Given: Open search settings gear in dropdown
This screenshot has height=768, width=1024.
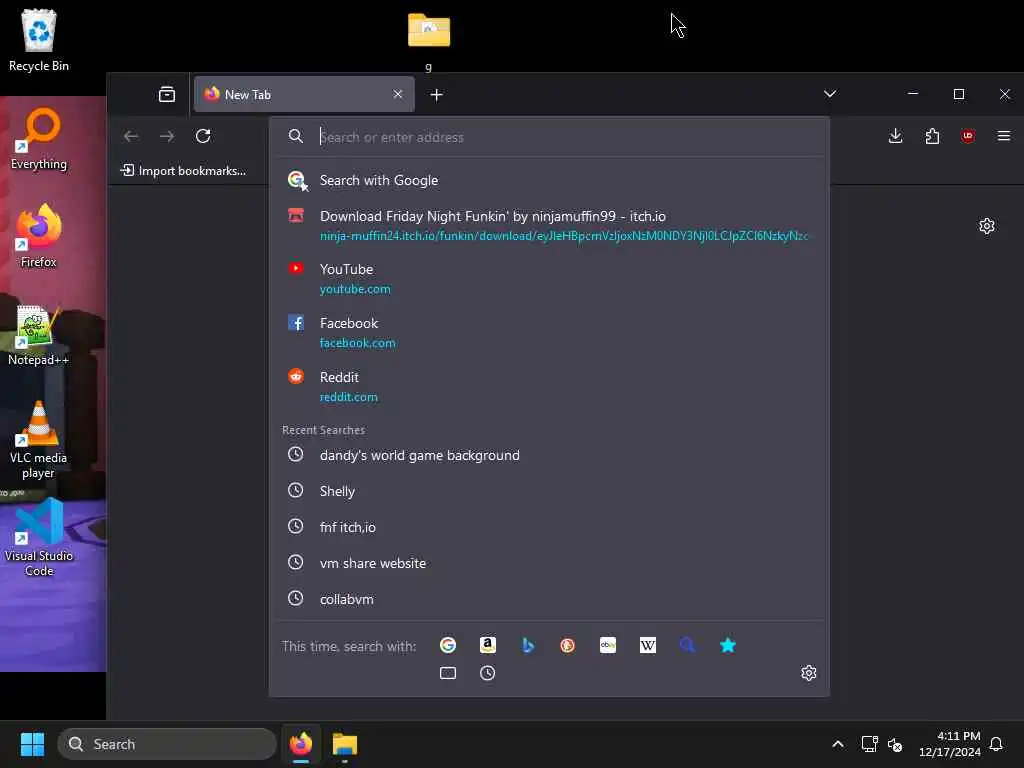Looking at the screenshot, I should (808, 673).
